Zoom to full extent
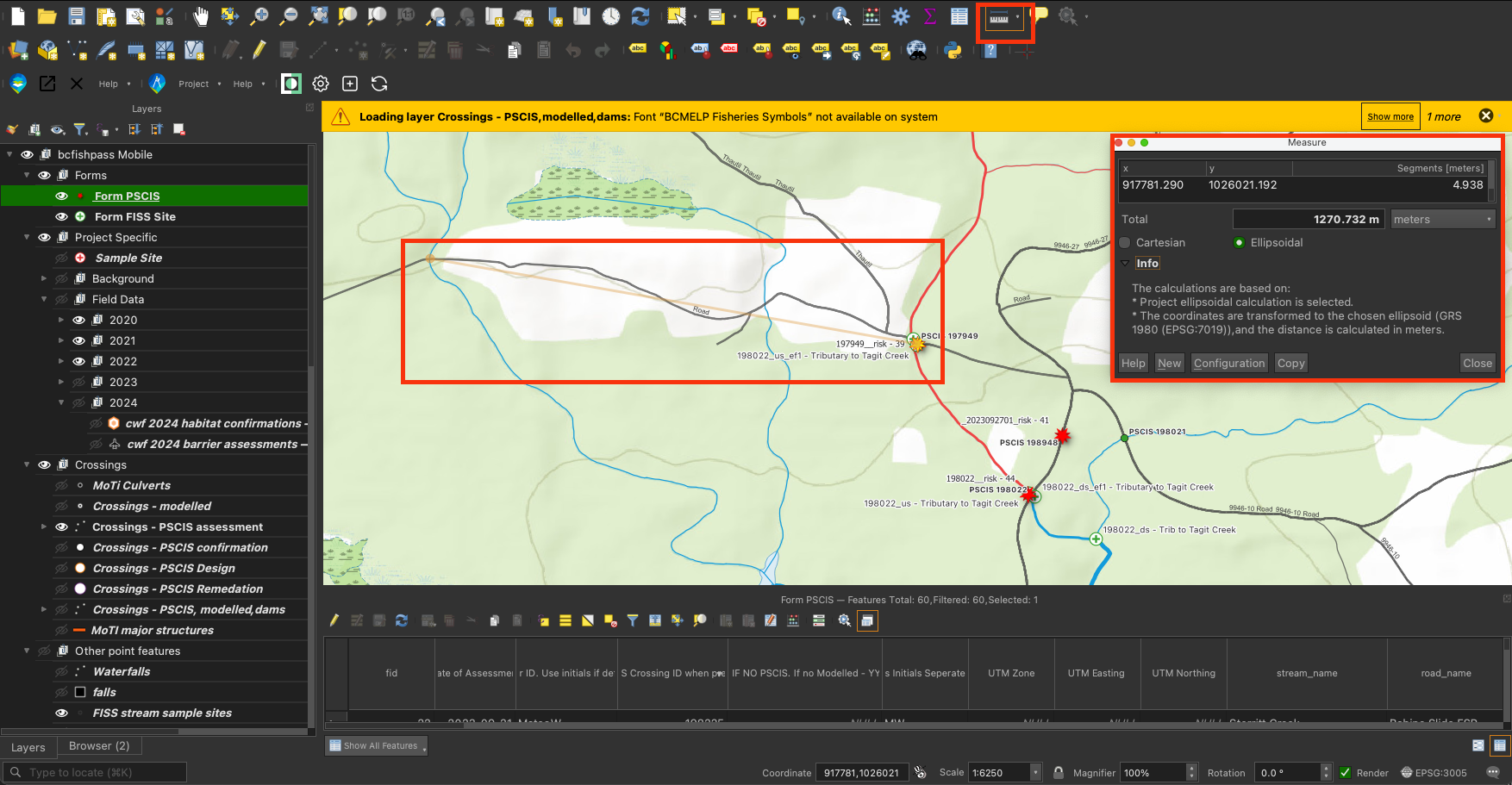Image resolution: width=1512 pixels, height=785 pixels. click(x=318, y=16)
